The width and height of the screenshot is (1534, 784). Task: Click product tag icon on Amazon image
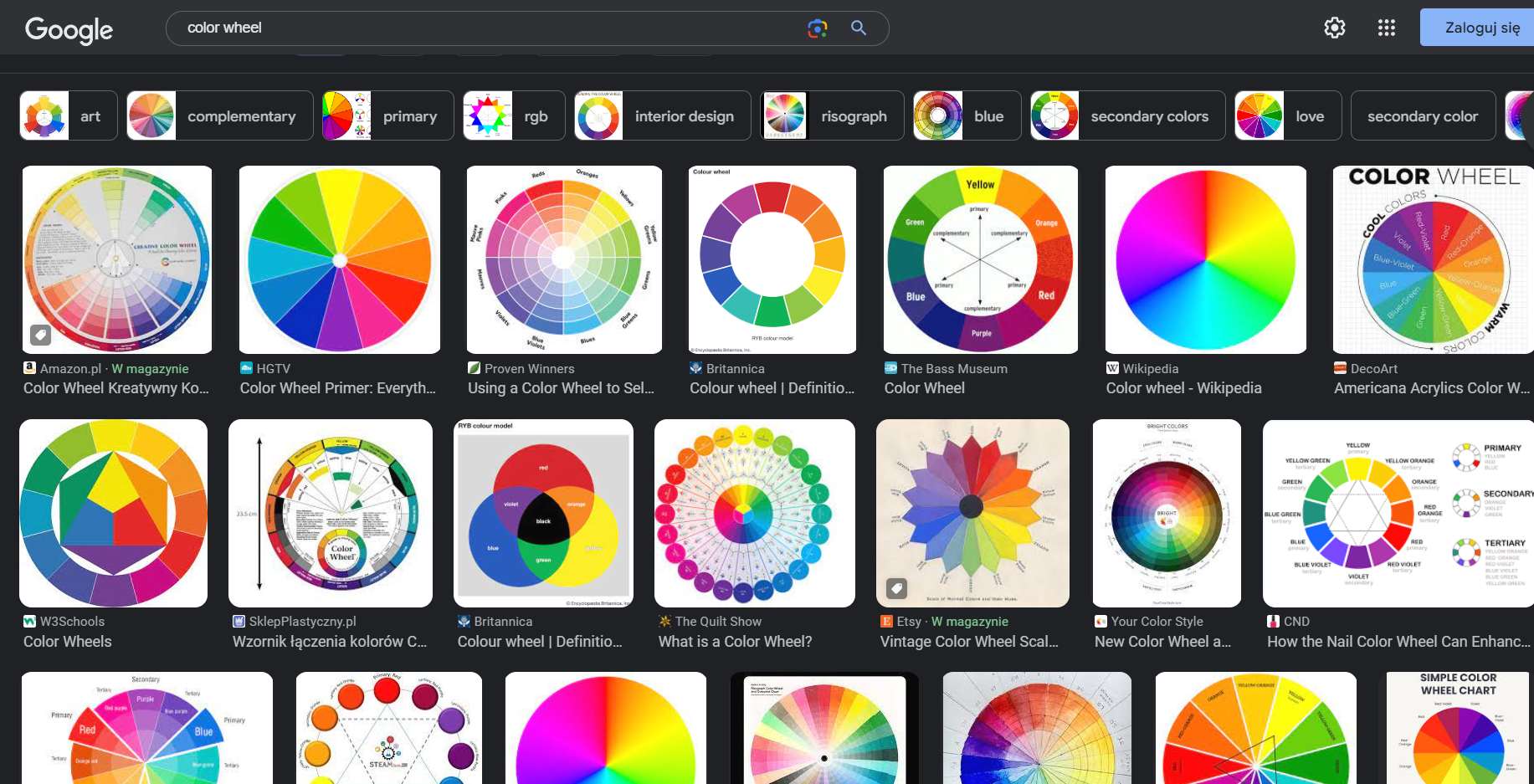[40, 336]
